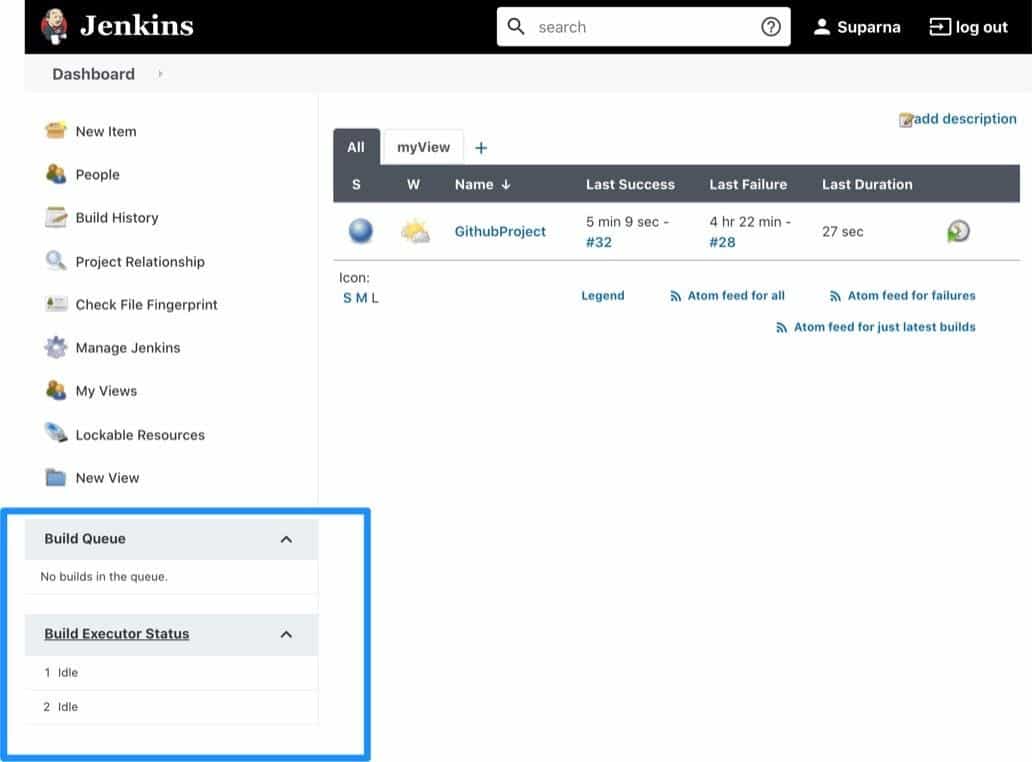Image resolution: width=1032 pixels, height=762 pixels.
Task: Click the blue build status ball
Action: (x=359, y=231)
